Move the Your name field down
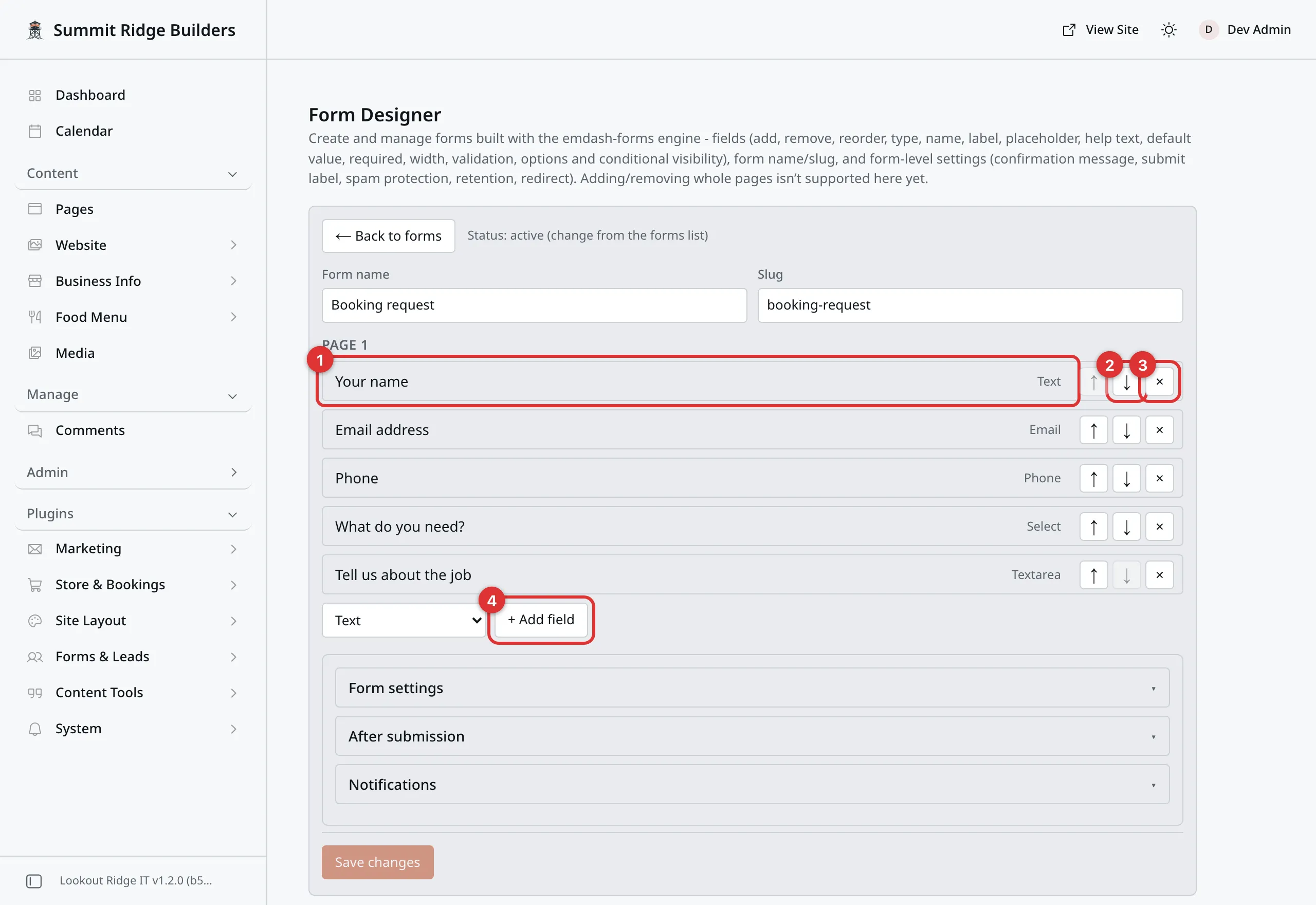This screenshot has height=905, width=1316. click(x=1127, y=382)
